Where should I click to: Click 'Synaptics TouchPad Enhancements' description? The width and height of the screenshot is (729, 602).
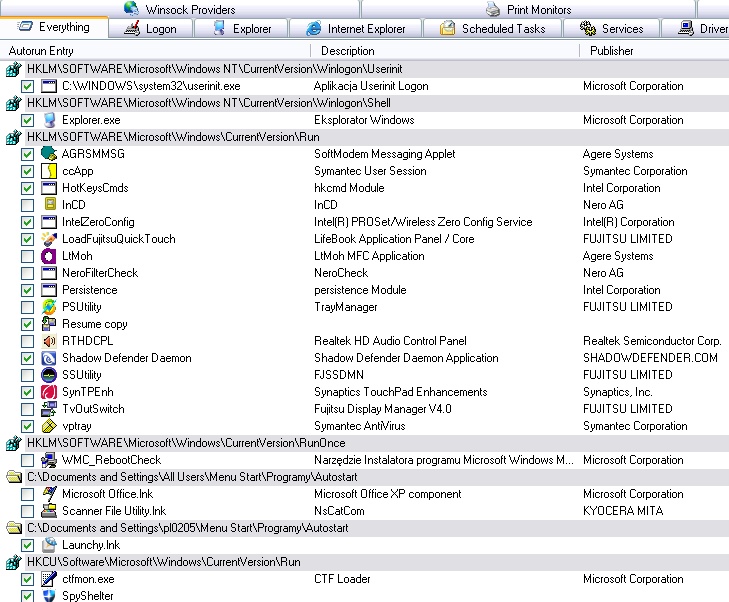(401, 392)
